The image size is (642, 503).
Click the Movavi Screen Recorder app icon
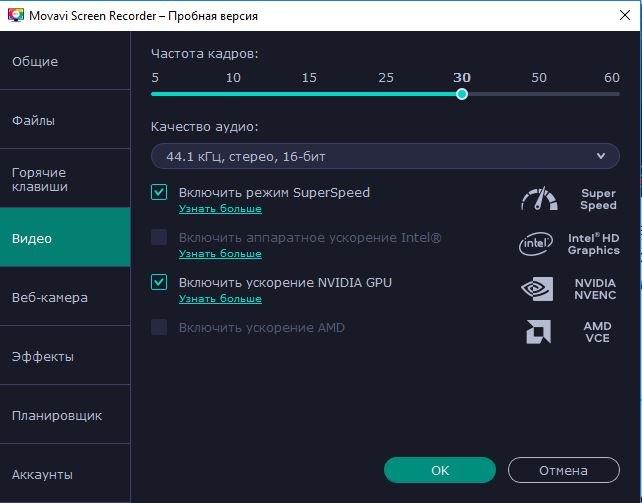[x=16, y=15]
